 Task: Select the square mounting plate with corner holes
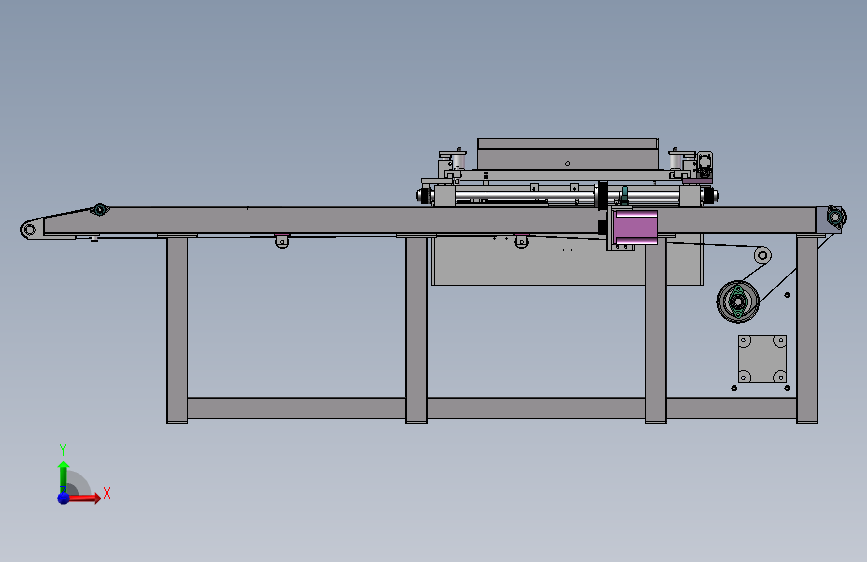click(762, 358)
